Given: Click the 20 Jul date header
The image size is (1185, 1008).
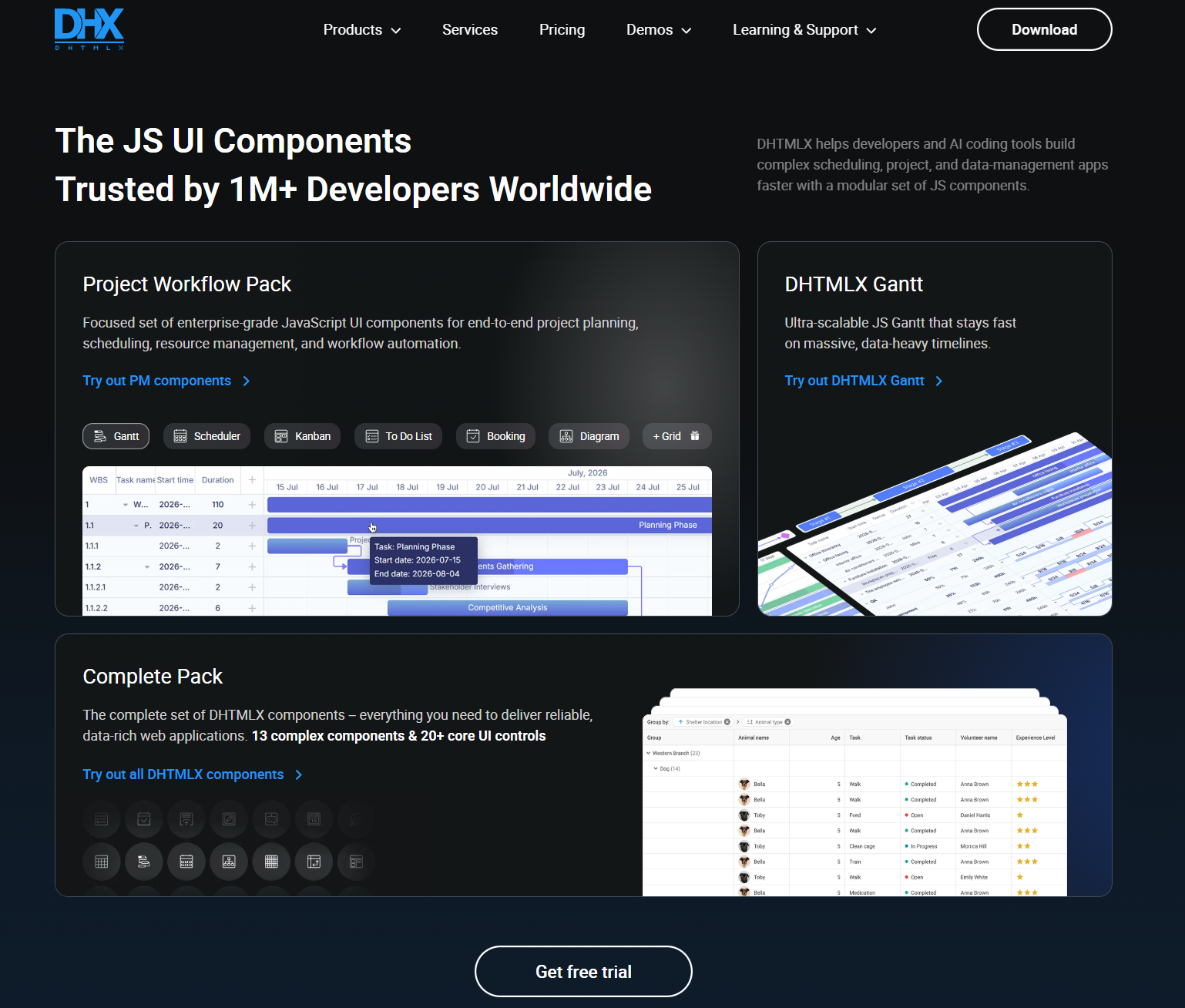Looking at the screenshot, I should tap(488, 487).
